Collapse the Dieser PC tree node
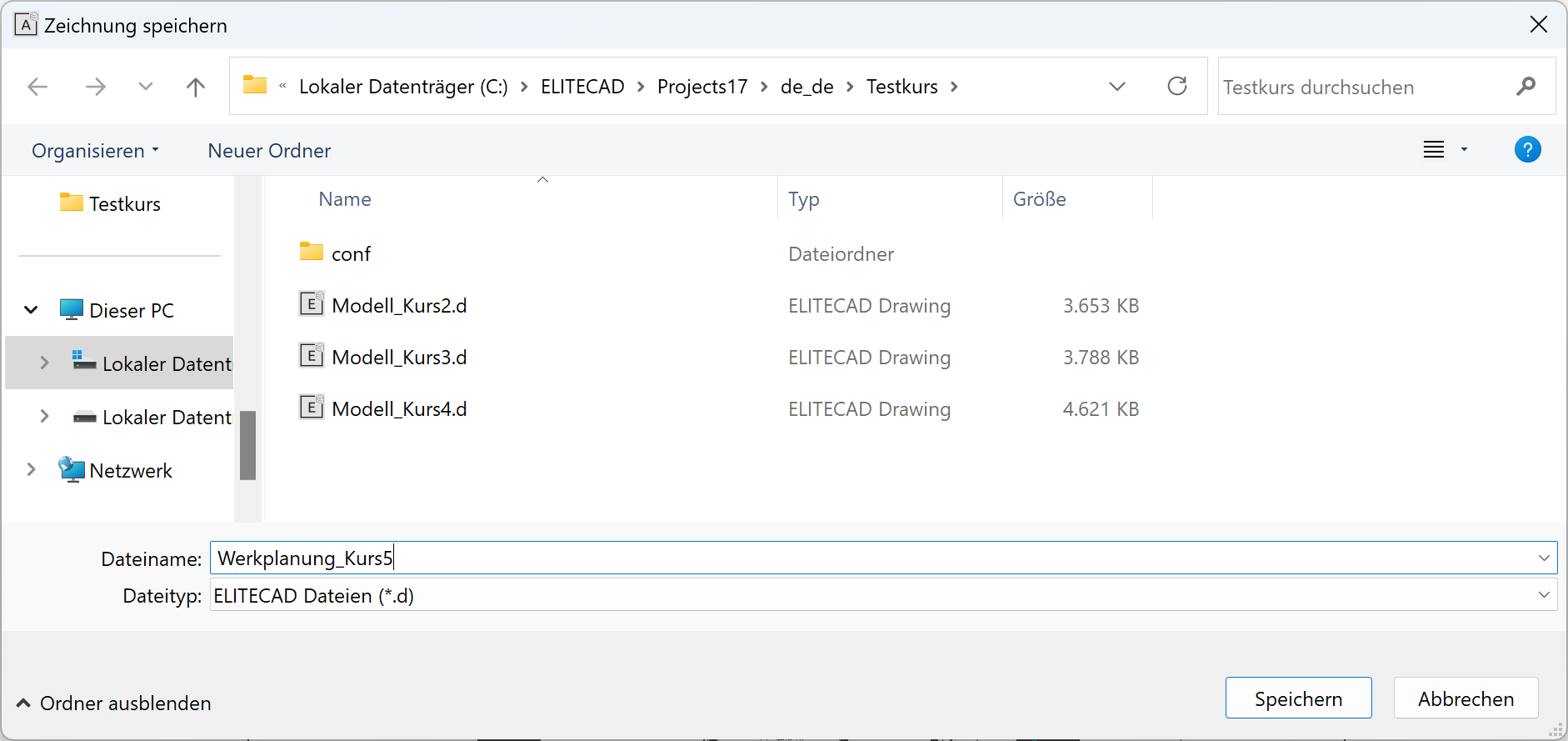 click(x=31, y=310)
